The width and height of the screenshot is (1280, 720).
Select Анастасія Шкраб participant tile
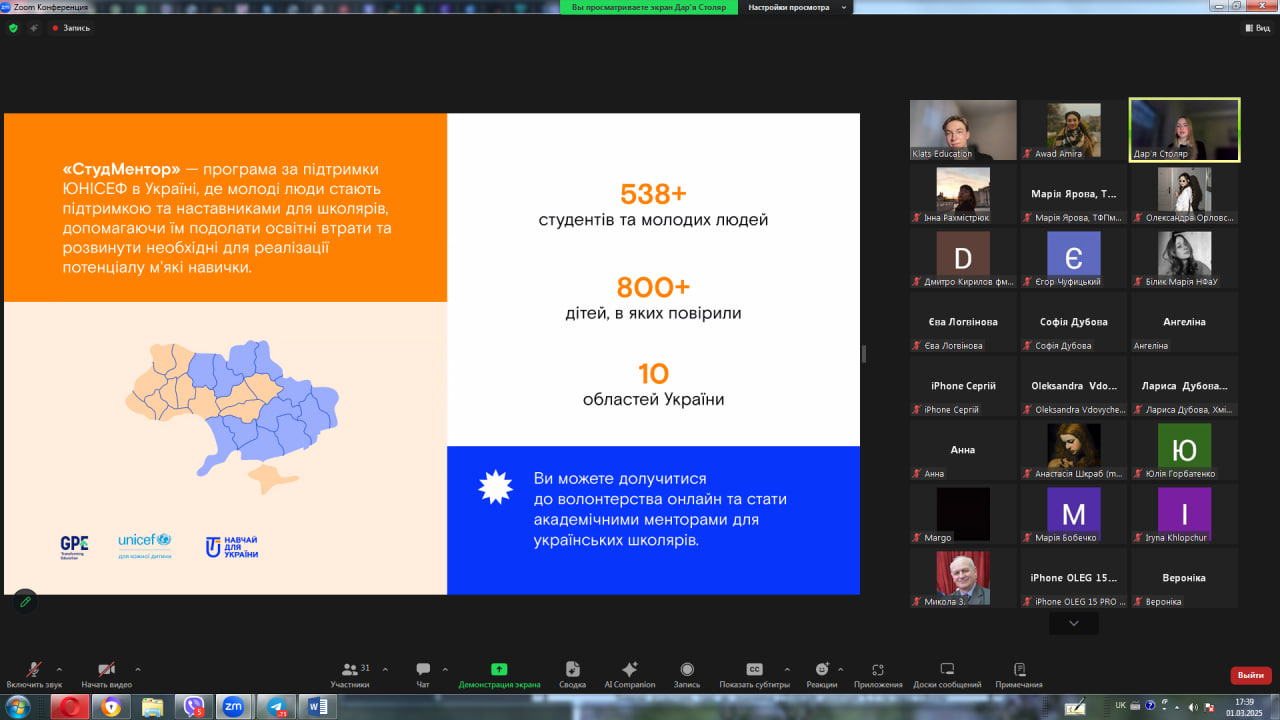1074,450
